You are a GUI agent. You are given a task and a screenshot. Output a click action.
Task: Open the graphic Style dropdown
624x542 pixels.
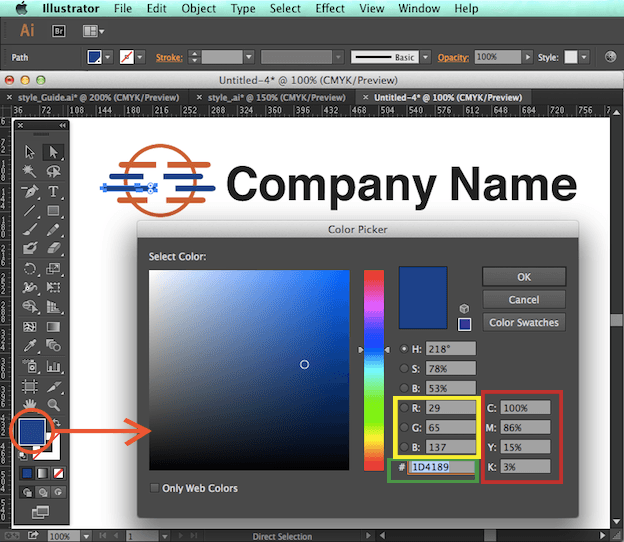coord(584,57)
